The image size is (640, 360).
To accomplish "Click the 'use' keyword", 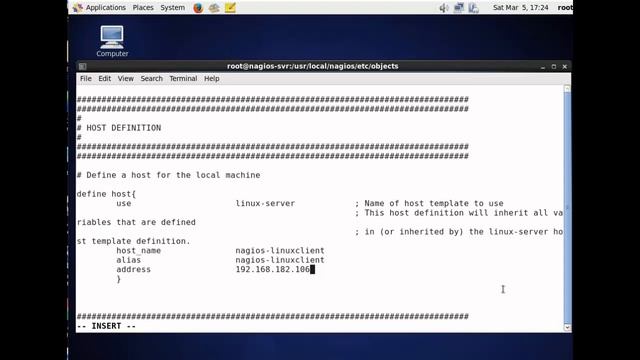I will click(x=124, y=203).
